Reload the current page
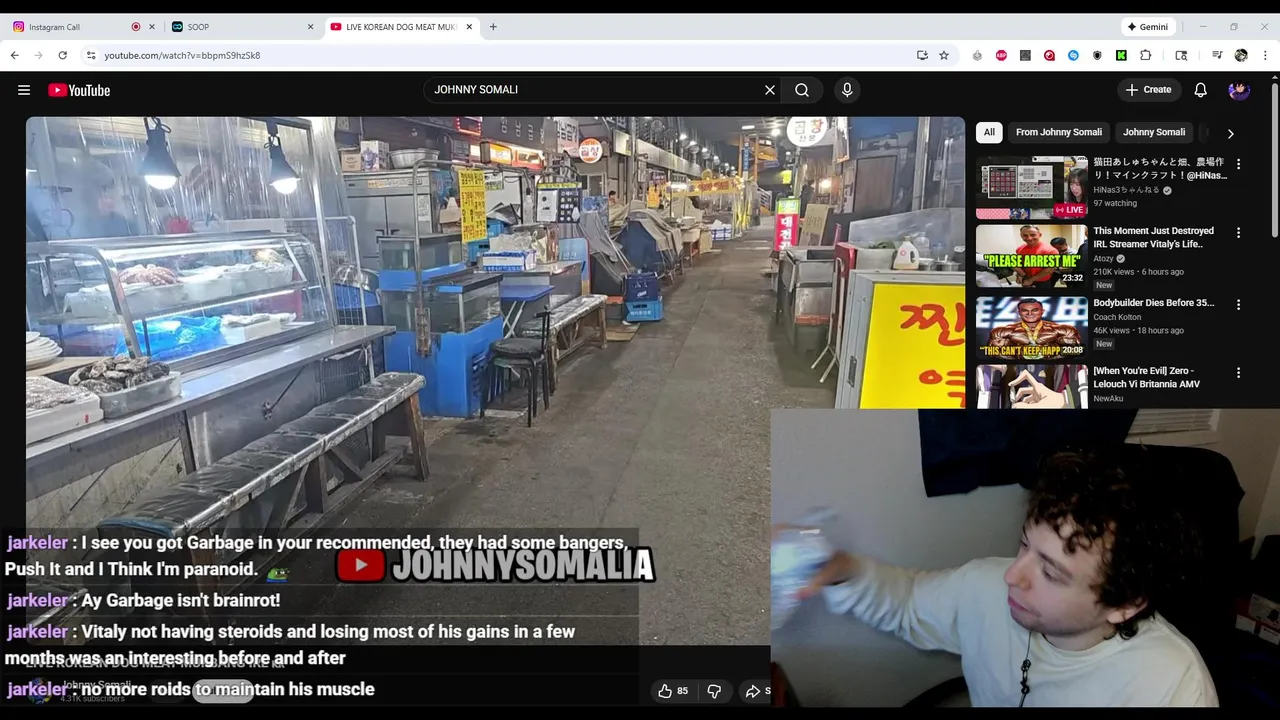 click(62, 55)
